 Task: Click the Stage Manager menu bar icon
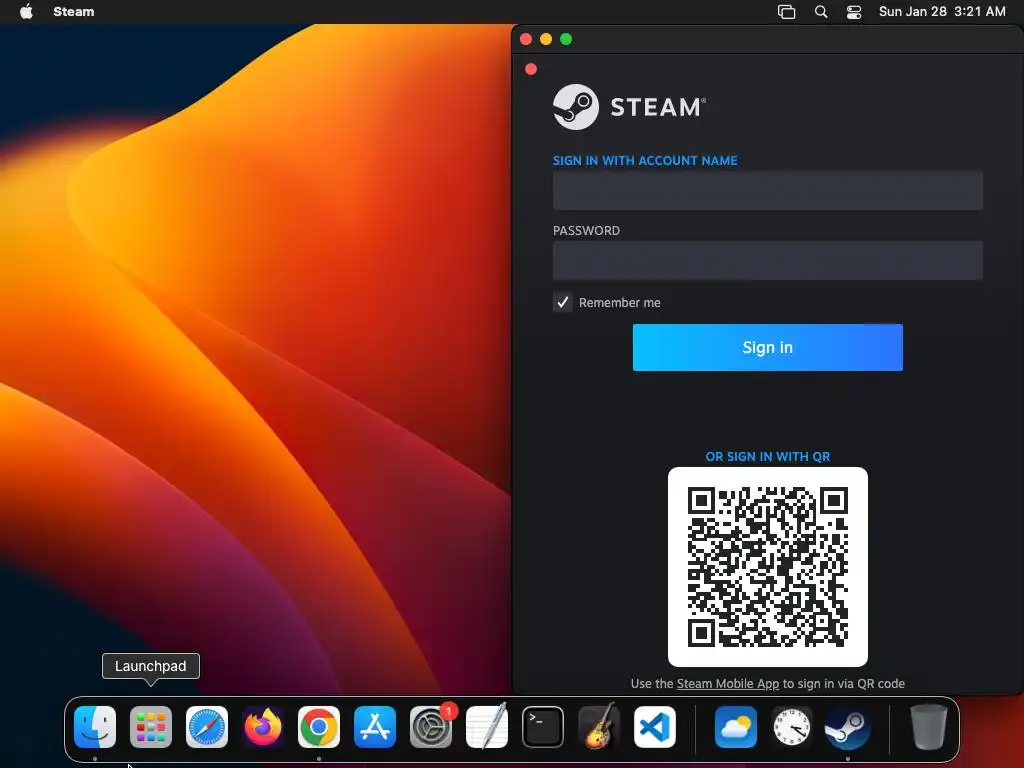(786, 12)
